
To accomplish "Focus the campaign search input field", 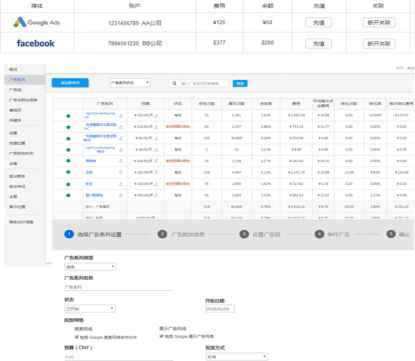I will (199, 83).
